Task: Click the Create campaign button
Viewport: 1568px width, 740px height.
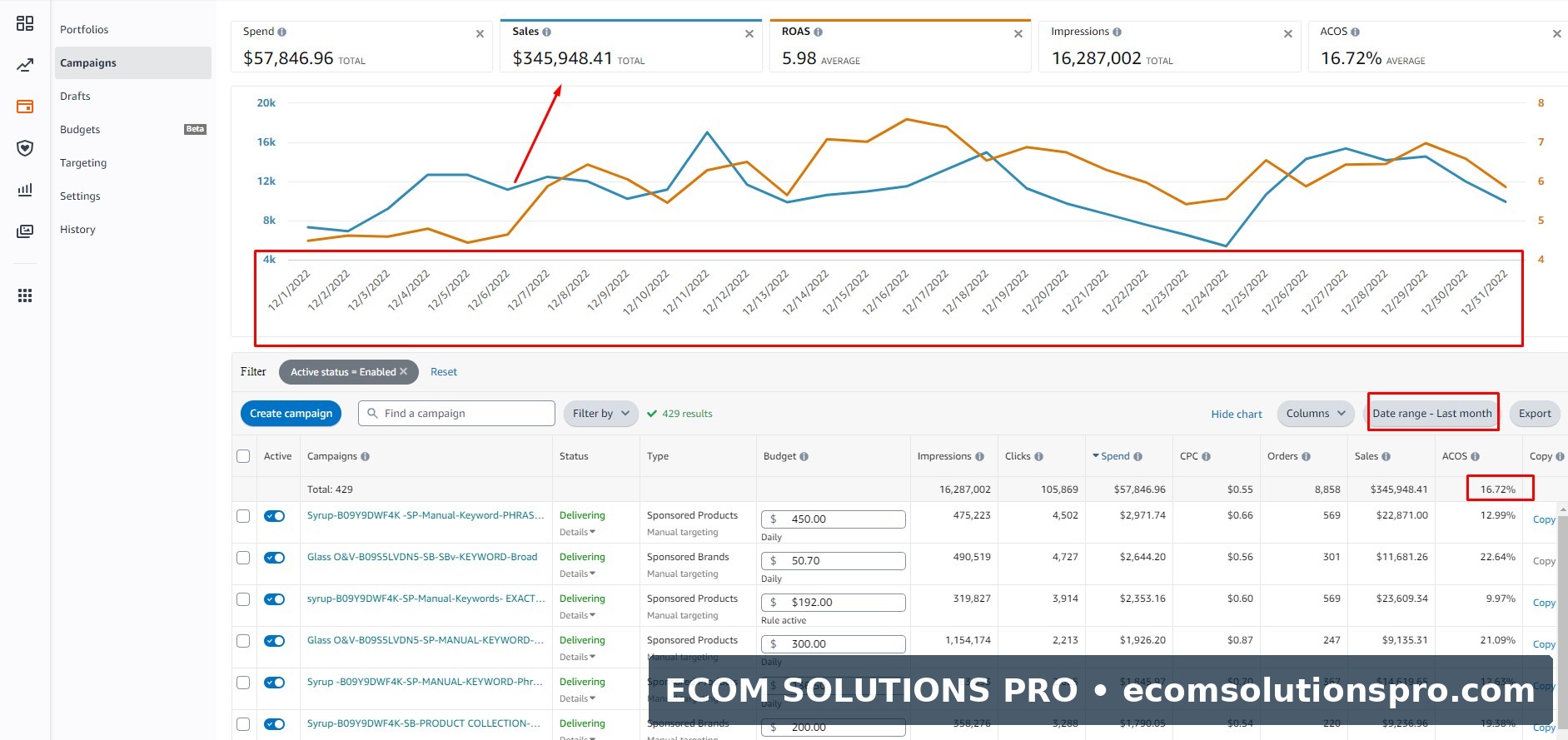Action: (x=291, y=414)
